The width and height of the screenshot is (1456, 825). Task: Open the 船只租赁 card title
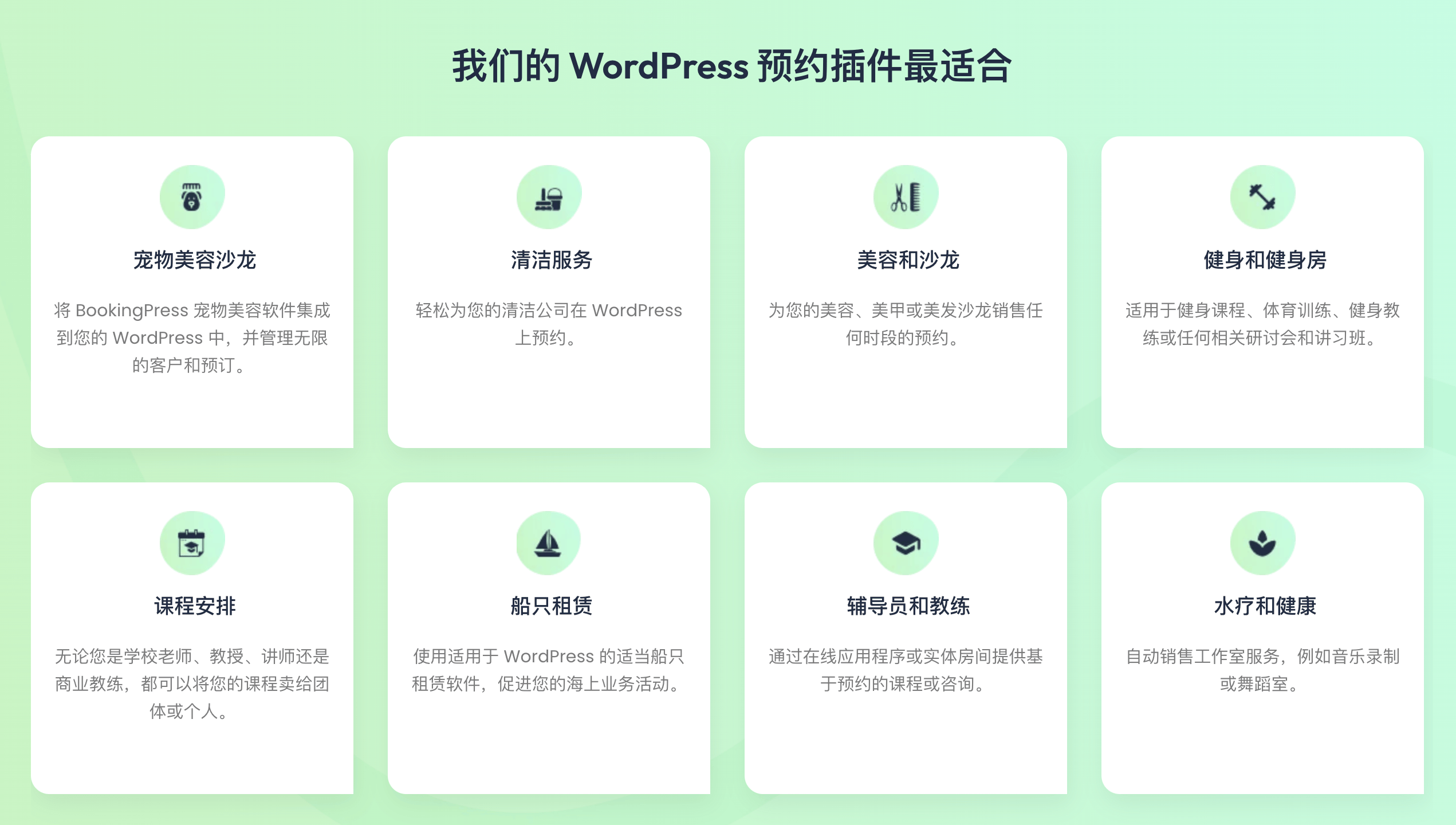click(x=551, y=606)
